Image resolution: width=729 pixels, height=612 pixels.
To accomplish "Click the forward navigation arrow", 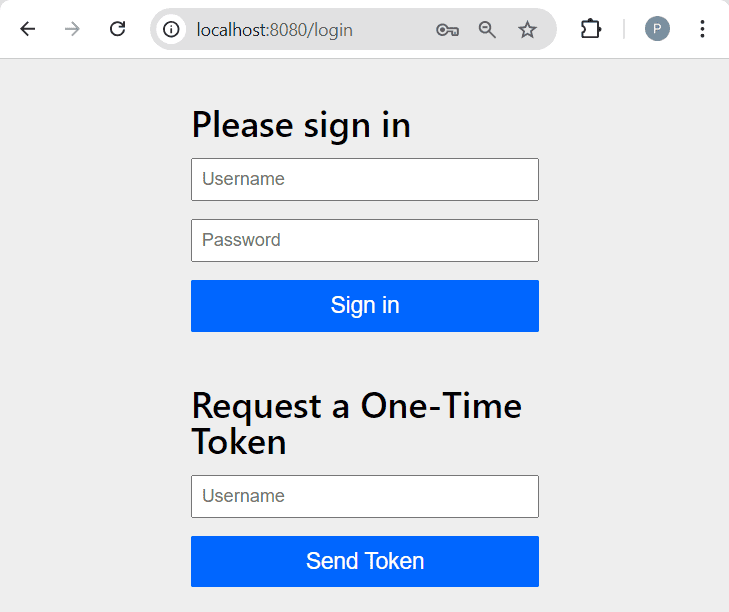I will pos(72,29).
